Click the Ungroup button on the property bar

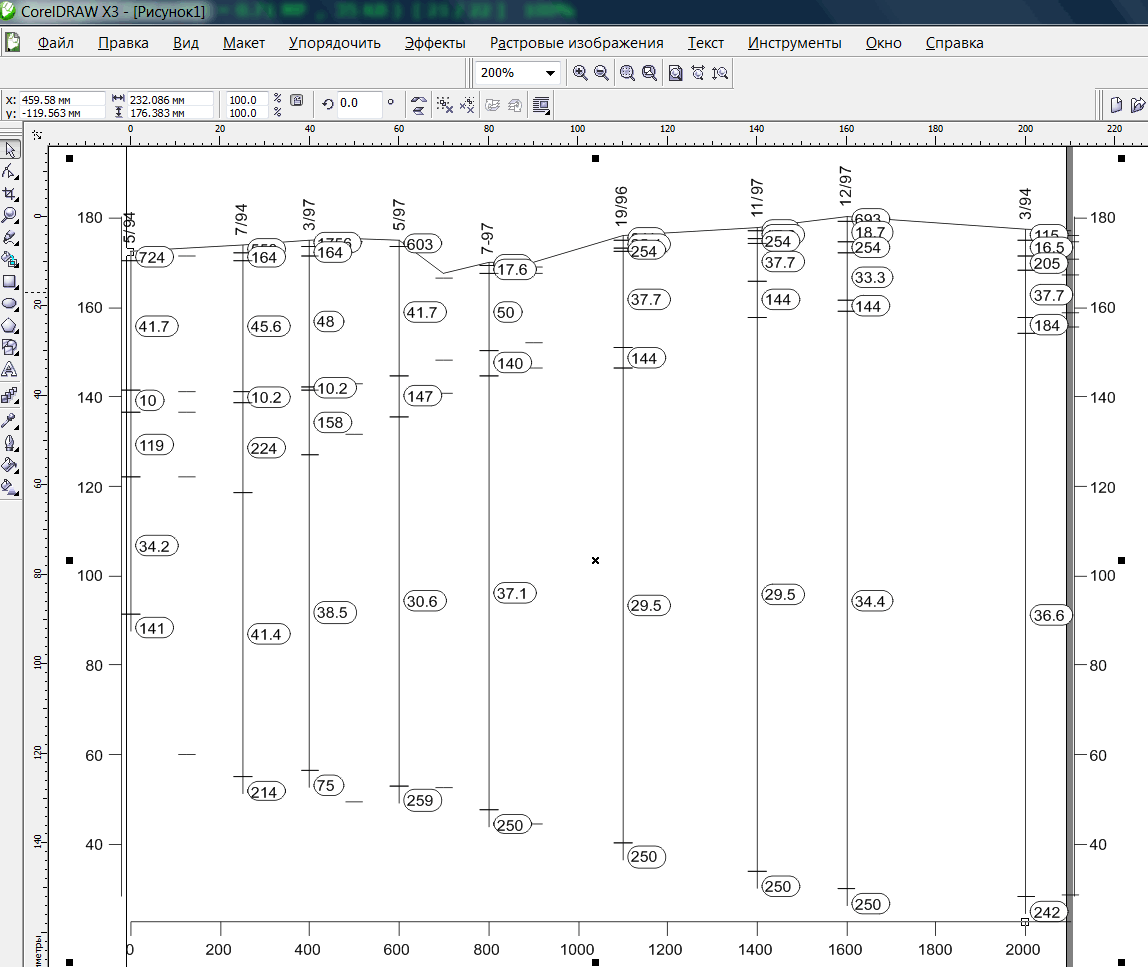445,105
